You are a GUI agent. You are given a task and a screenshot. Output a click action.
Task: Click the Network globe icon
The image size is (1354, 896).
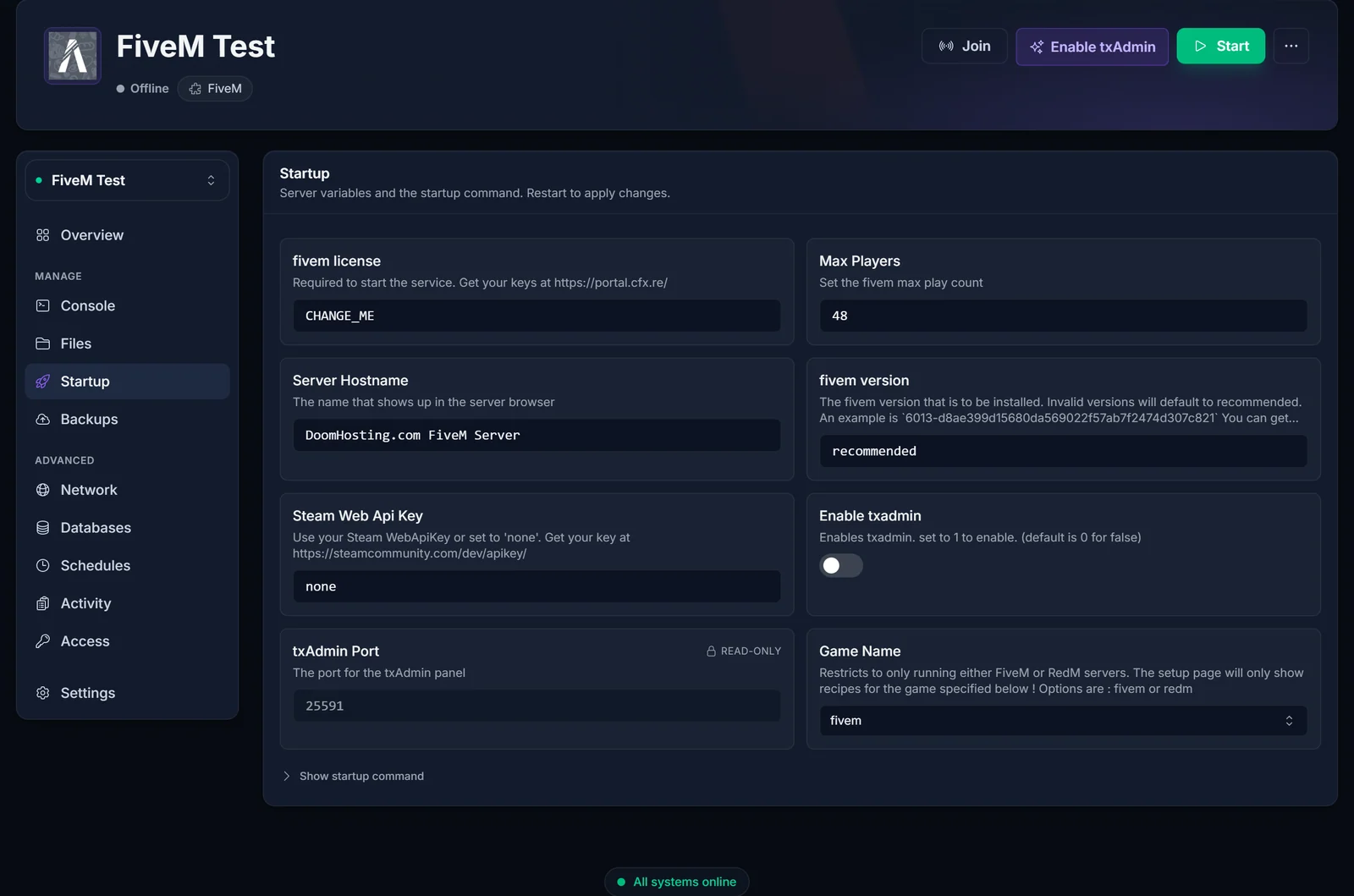pyautogui.click(x=43, y=490)
